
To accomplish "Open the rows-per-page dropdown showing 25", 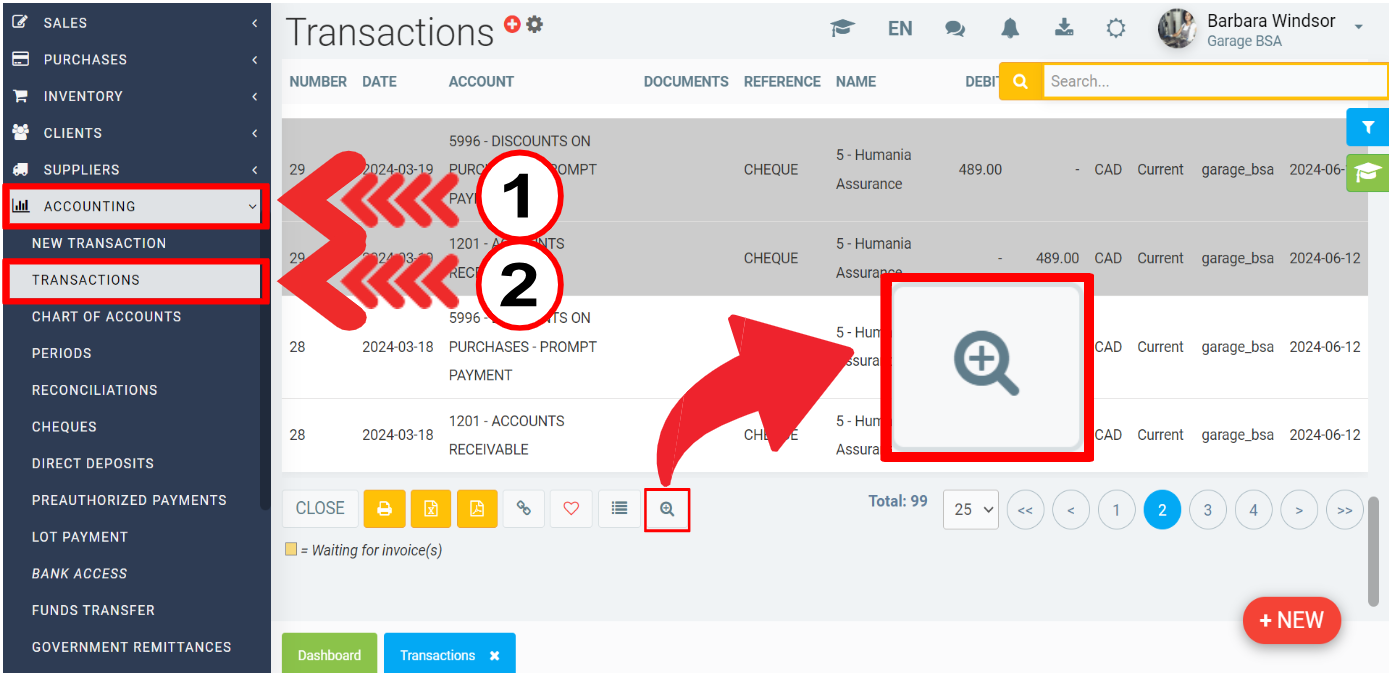I will [970, 510].
